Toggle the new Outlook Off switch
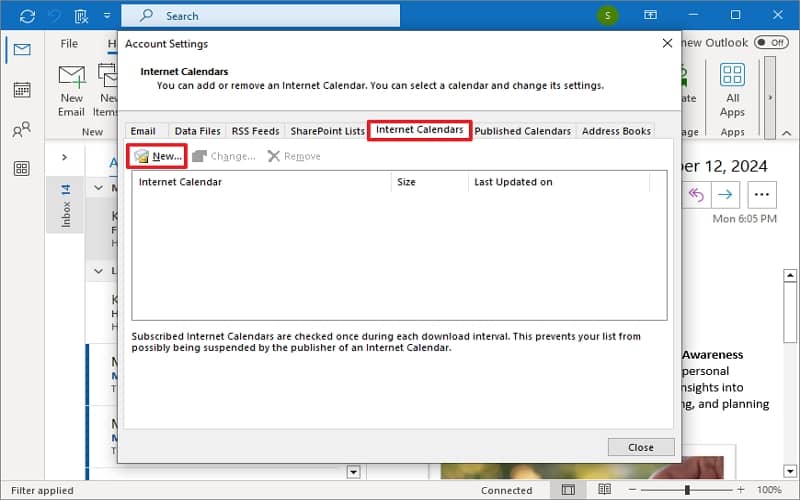This screenshot has width=800, height=500. tap(771, 43)
